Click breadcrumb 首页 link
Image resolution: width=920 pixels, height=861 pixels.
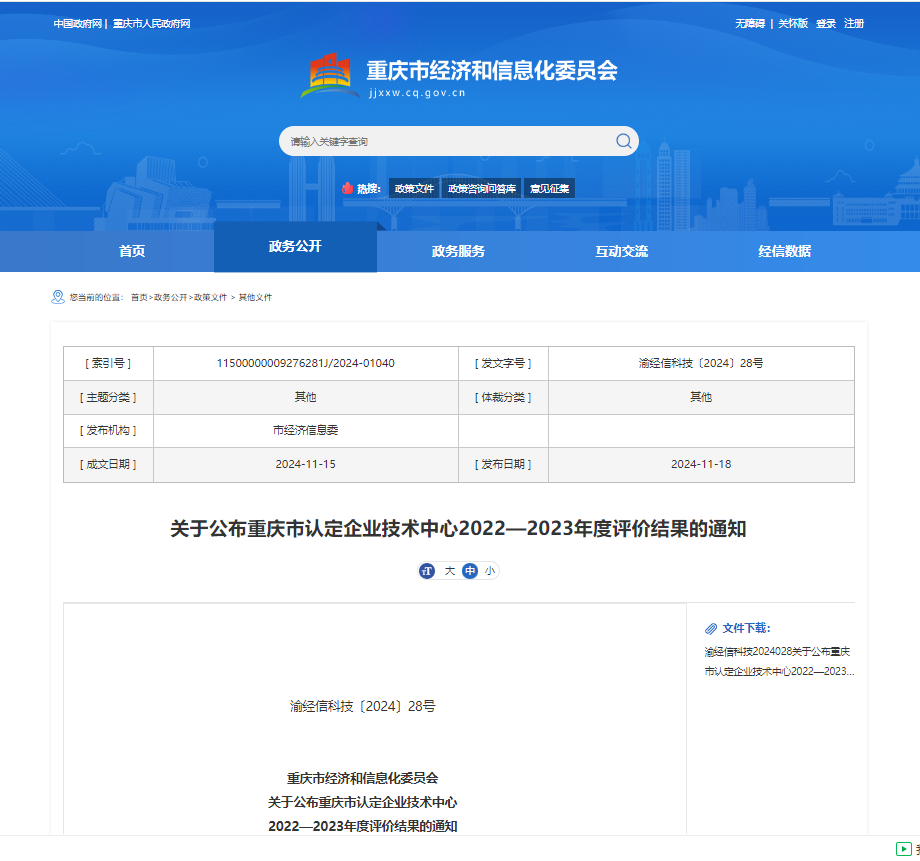click(139, 298)
